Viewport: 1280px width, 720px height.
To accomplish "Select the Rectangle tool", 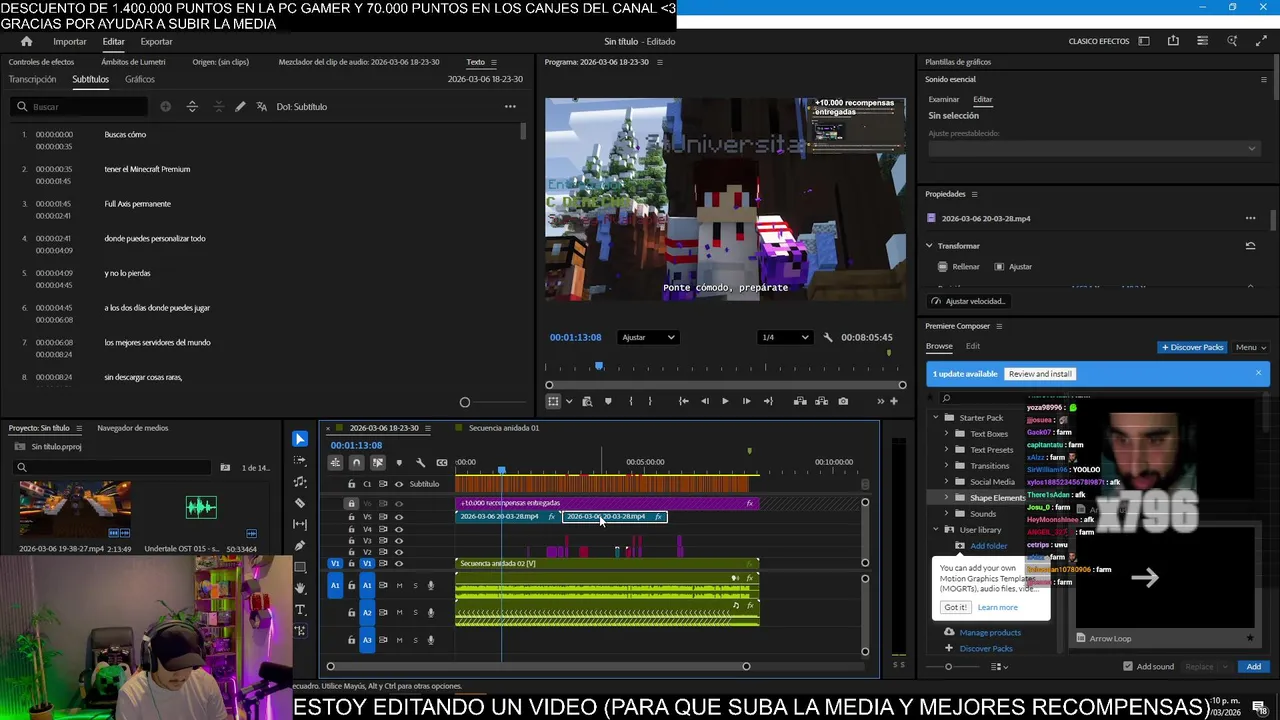I will click(300, 567).
